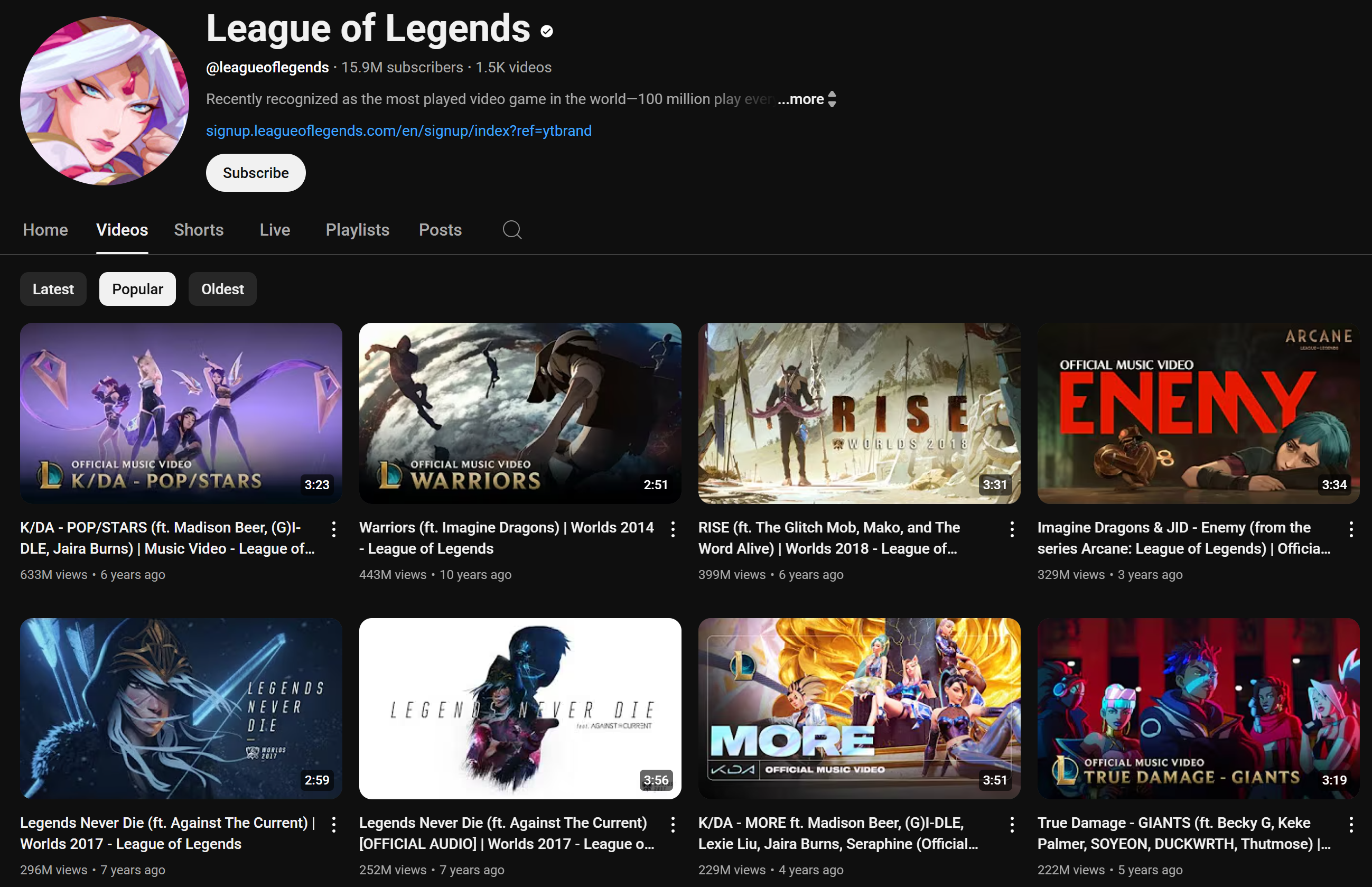The image size is (1372, 887).
Task: Click the '1.5K videos' count
Action: [513, 68]
